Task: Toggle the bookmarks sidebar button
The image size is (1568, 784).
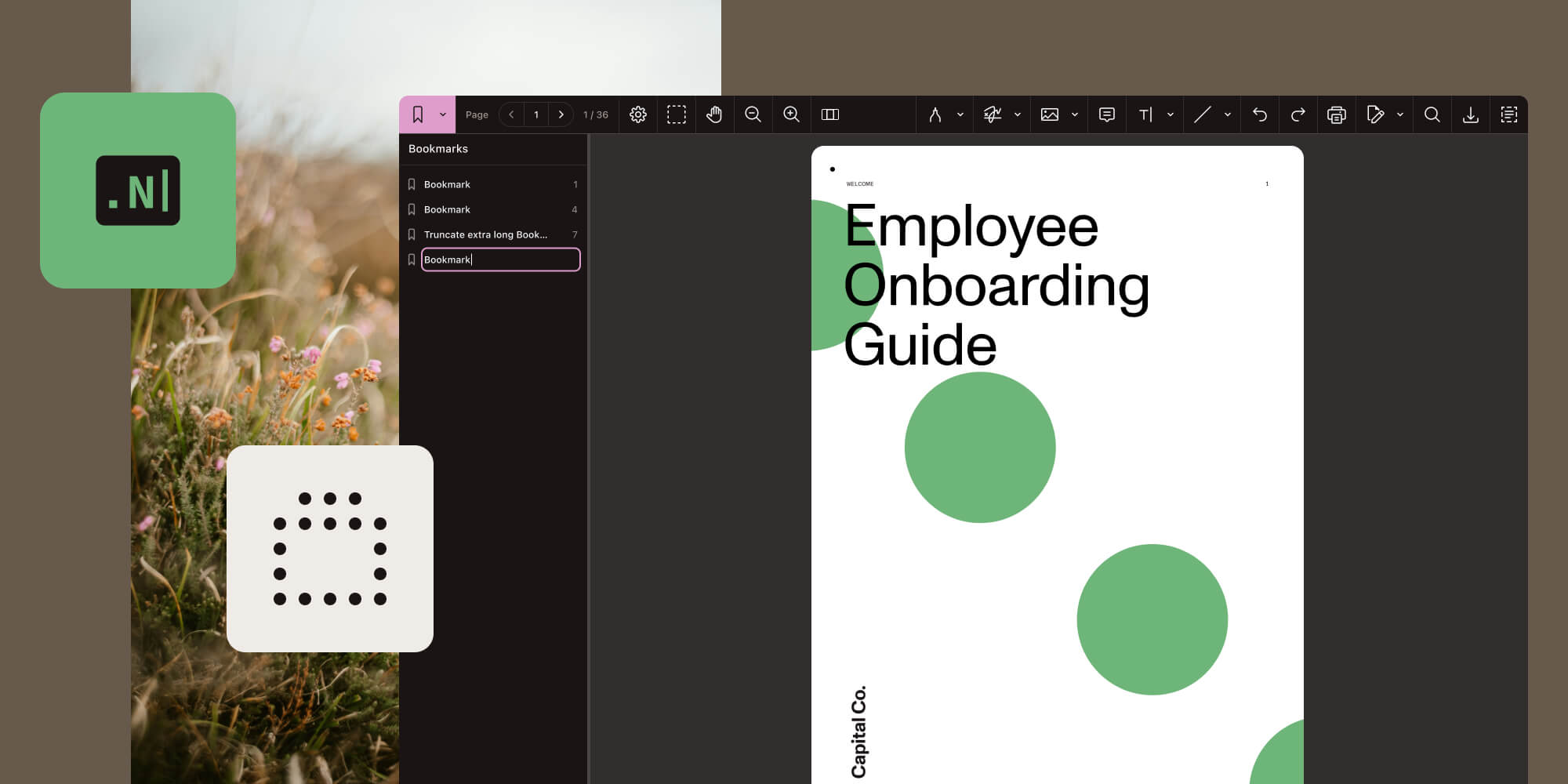Action: click(x=418, y=114)
